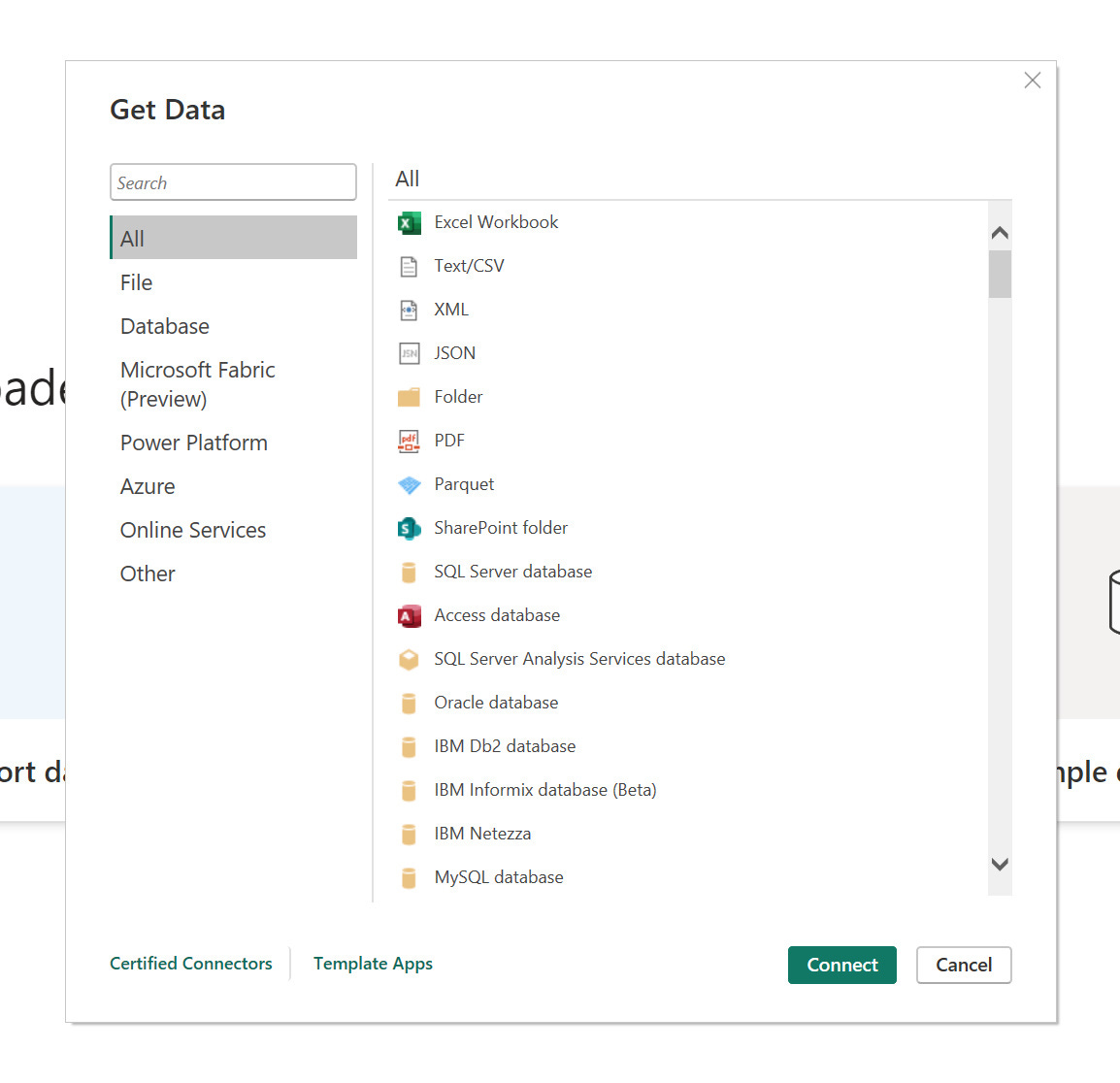Viewport: 1120px width, 1083px height.
Task: Click the IBM Informix database icon
Action: click(409, 790)
